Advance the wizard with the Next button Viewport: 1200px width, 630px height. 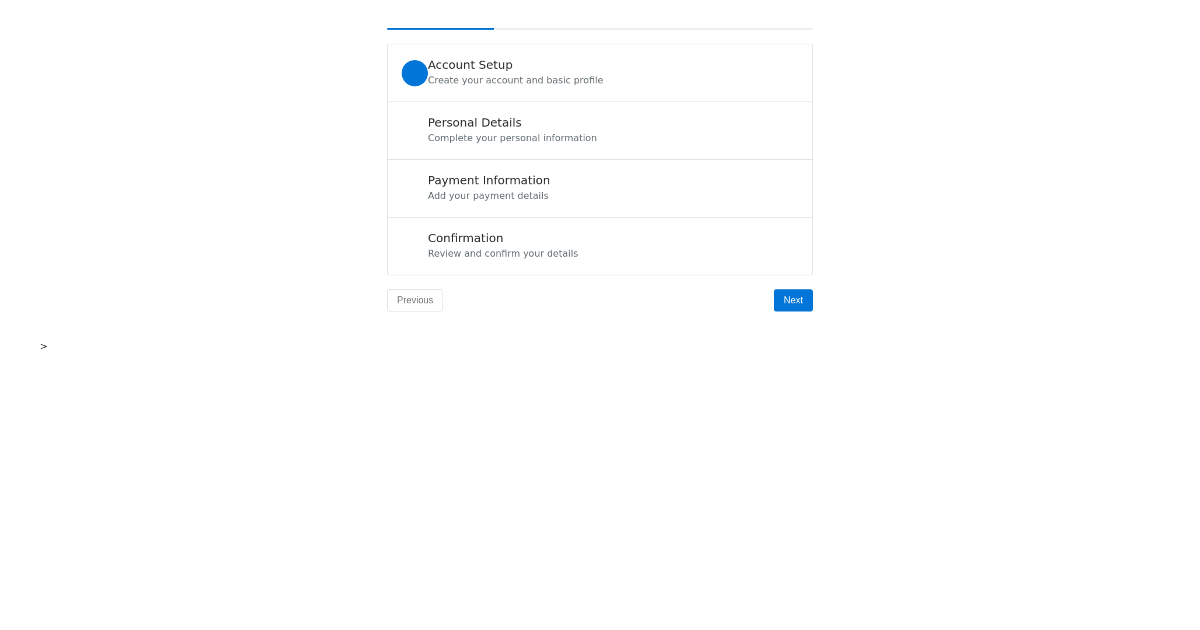[793, 300]
